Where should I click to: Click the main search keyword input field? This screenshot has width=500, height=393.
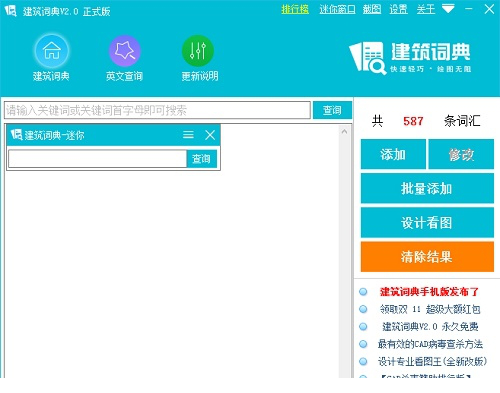[x=157, y=110]
